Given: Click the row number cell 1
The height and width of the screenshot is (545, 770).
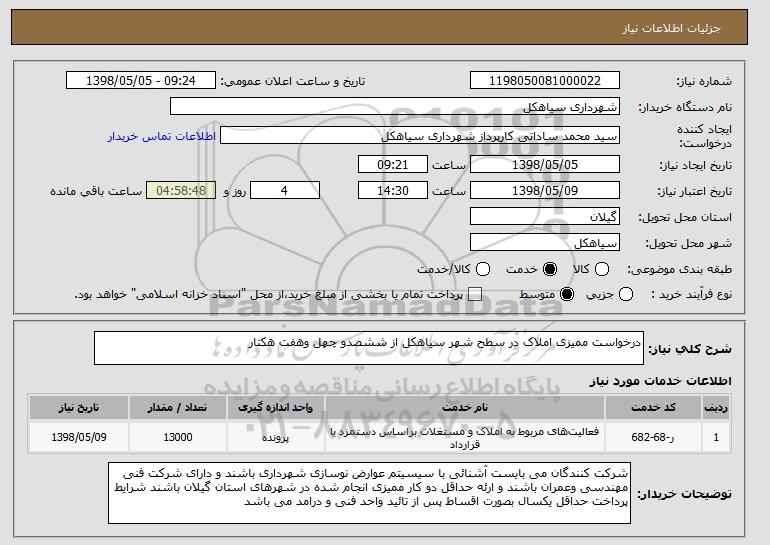Looking at the screenshot, I should 716,437.
